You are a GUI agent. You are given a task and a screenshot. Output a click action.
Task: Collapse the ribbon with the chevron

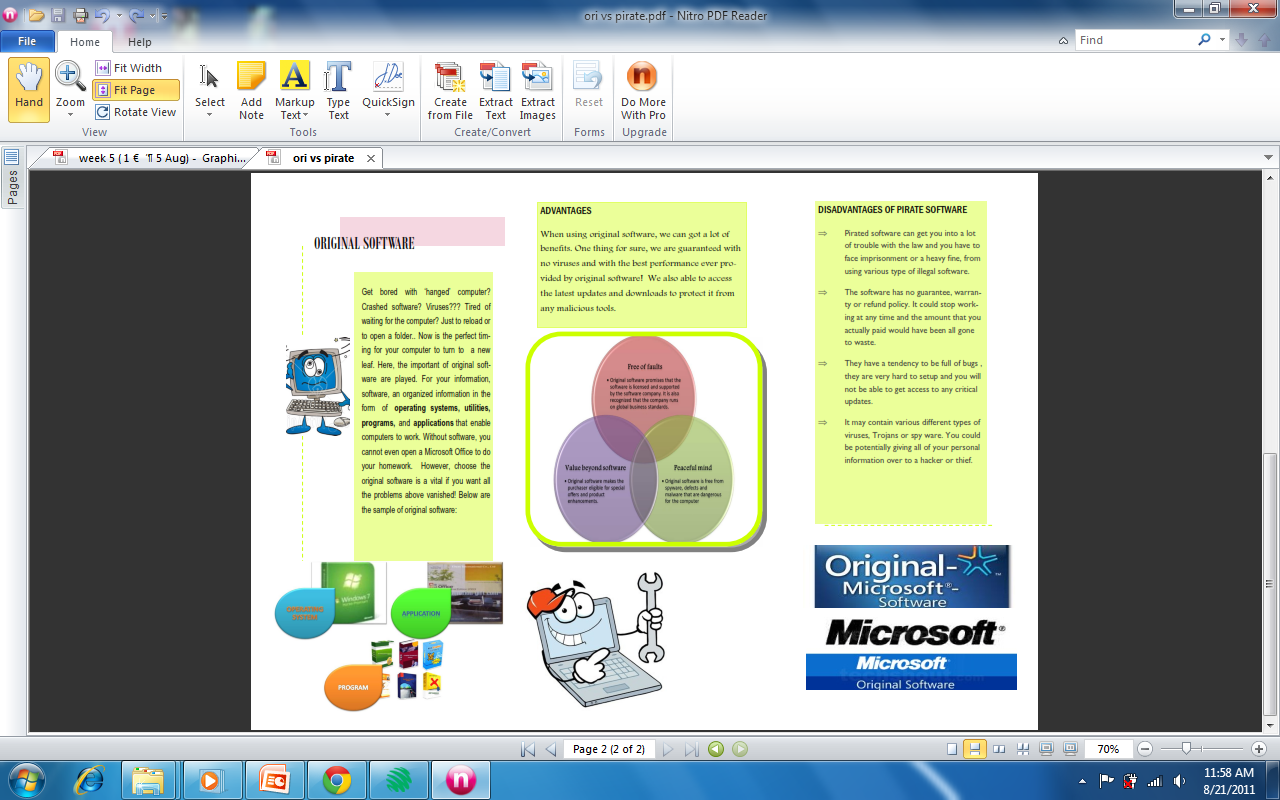1064,41
